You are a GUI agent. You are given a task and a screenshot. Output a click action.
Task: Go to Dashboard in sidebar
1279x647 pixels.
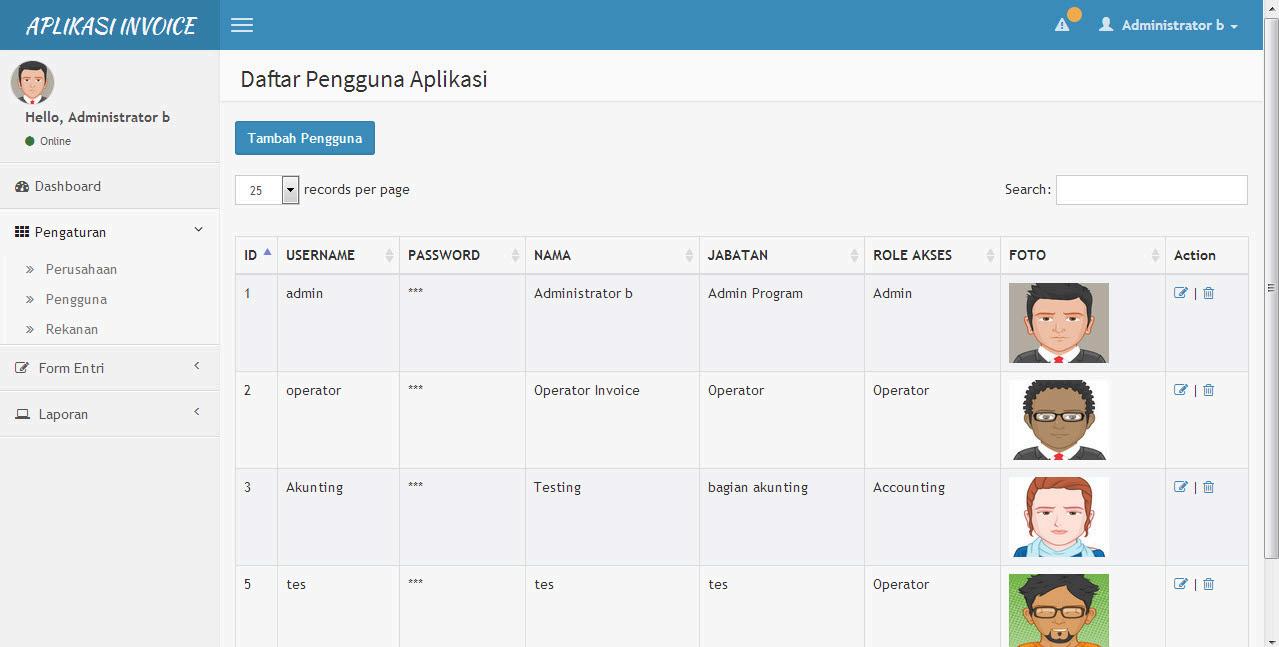pyautogui.click(x=67, y=186)
